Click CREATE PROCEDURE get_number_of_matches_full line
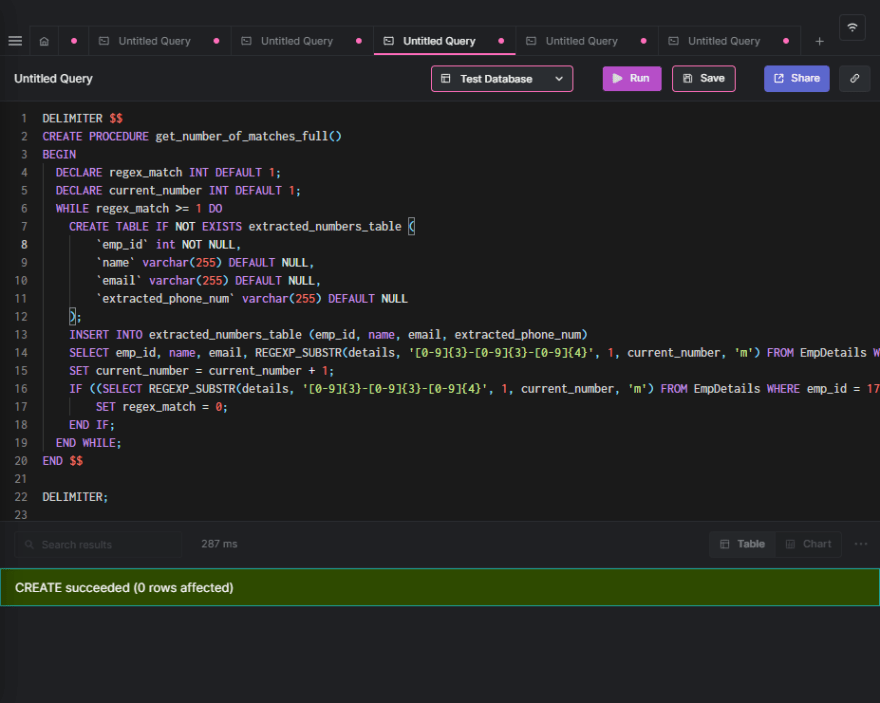Image resolution: width=880 pixels, height=703 pixels. pos(192,136)
